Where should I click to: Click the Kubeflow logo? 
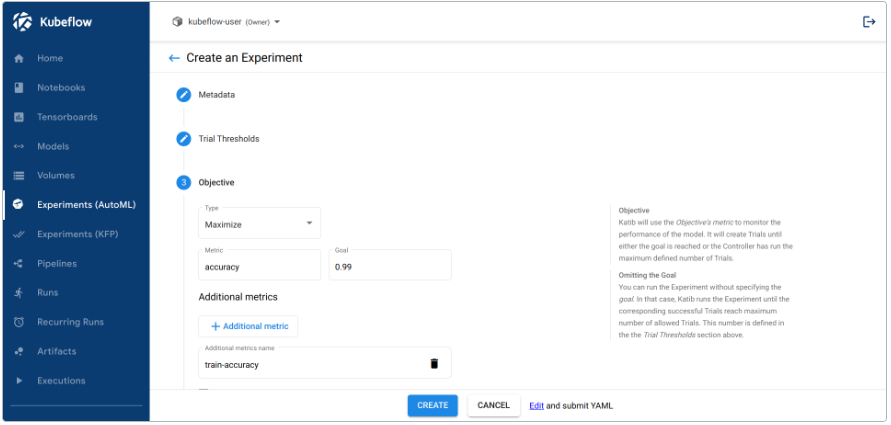point(23,22)
